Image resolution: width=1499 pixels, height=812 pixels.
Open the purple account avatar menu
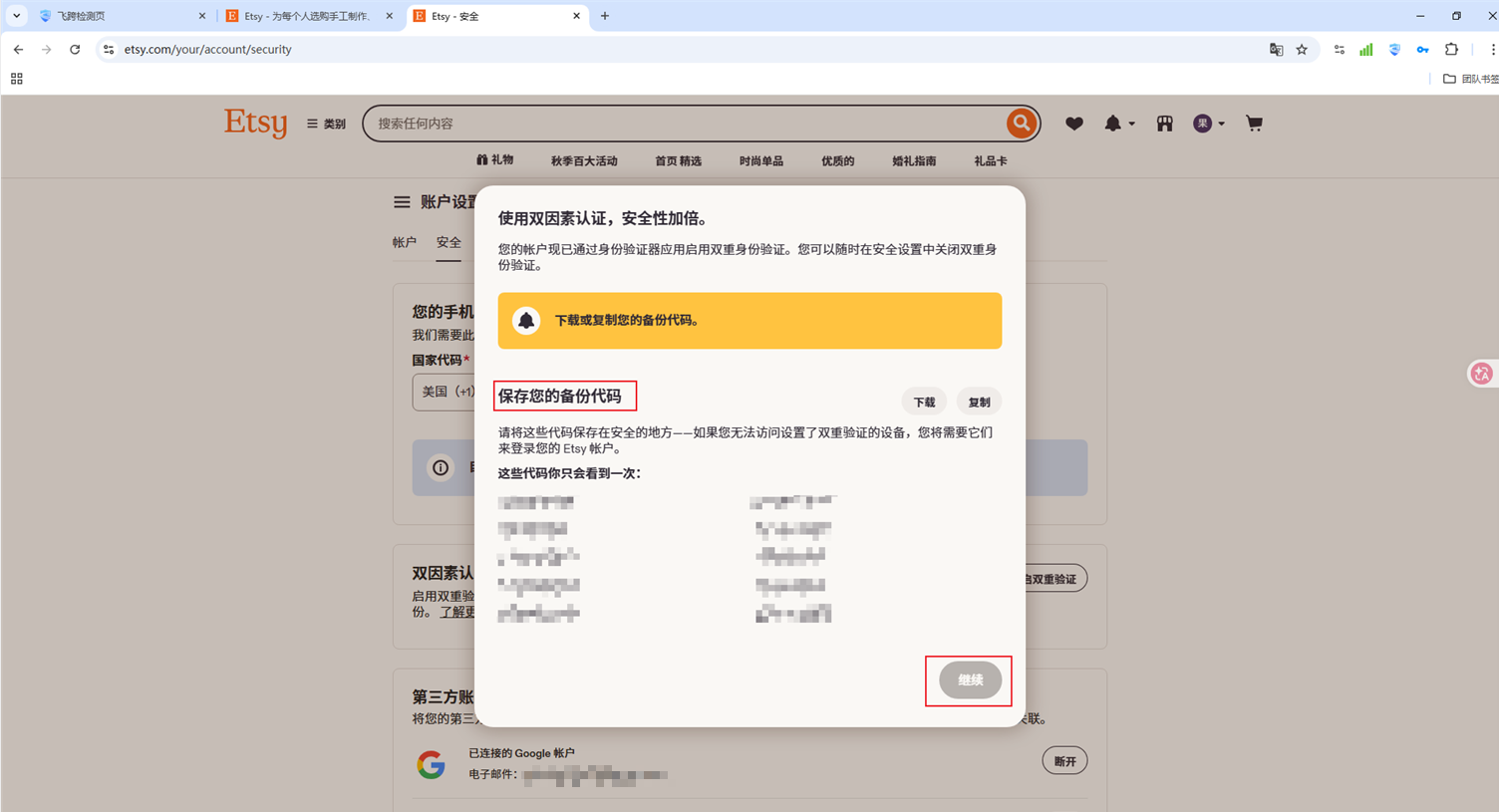1209,124
